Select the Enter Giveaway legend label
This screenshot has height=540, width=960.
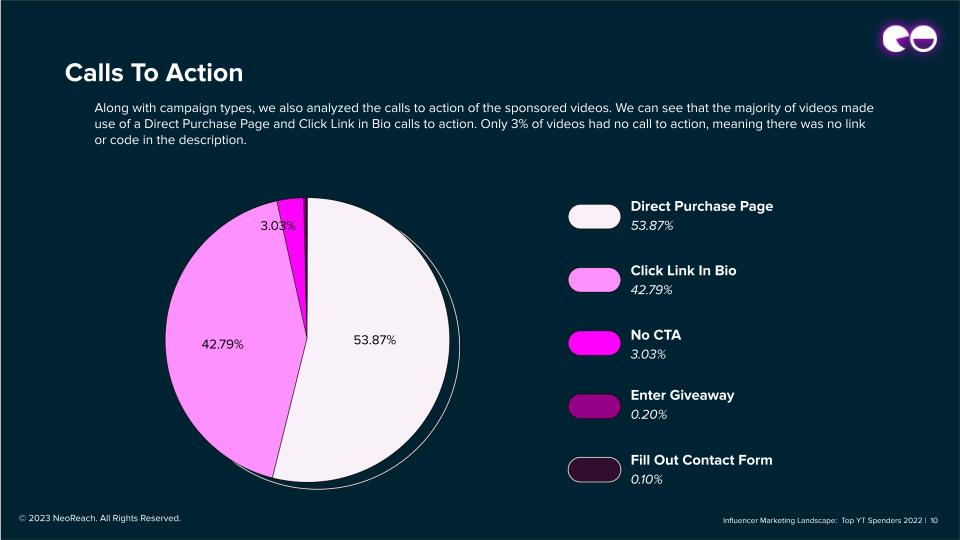682,395
